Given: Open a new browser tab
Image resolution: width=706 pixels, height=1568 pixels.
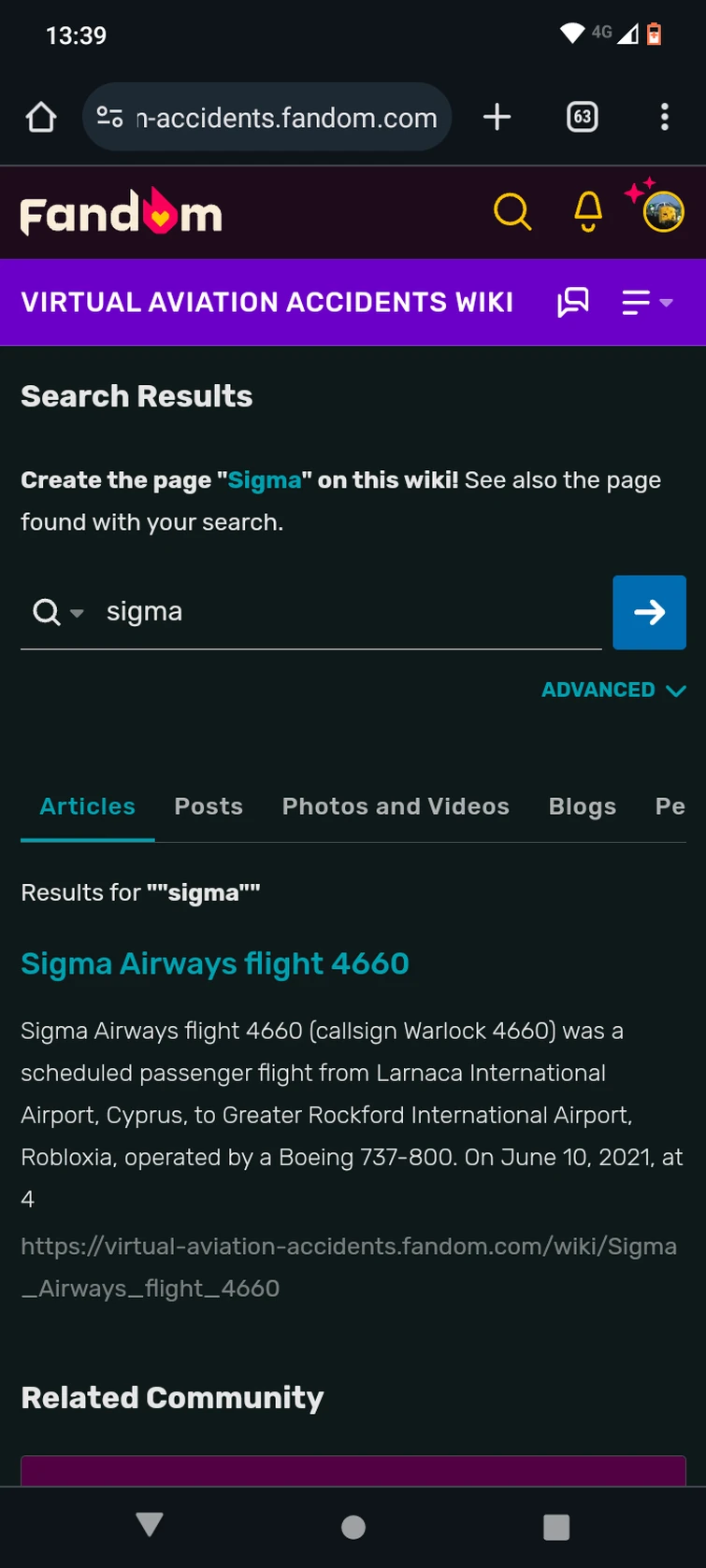Looking at the screenshot, I should 497,117.
